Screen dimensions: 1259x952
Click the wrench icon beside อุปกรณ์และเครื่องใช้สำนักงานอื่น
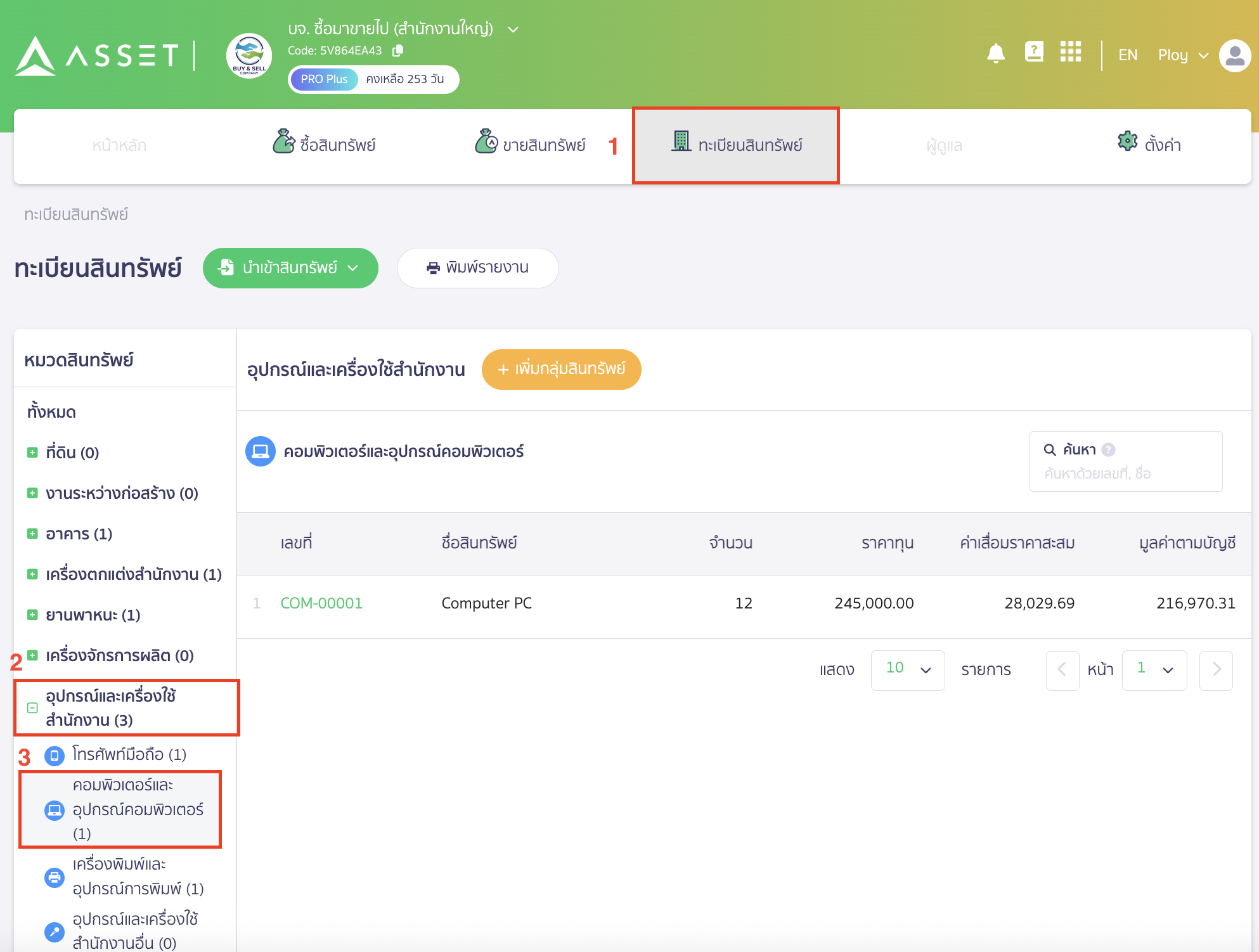(54, 933)
